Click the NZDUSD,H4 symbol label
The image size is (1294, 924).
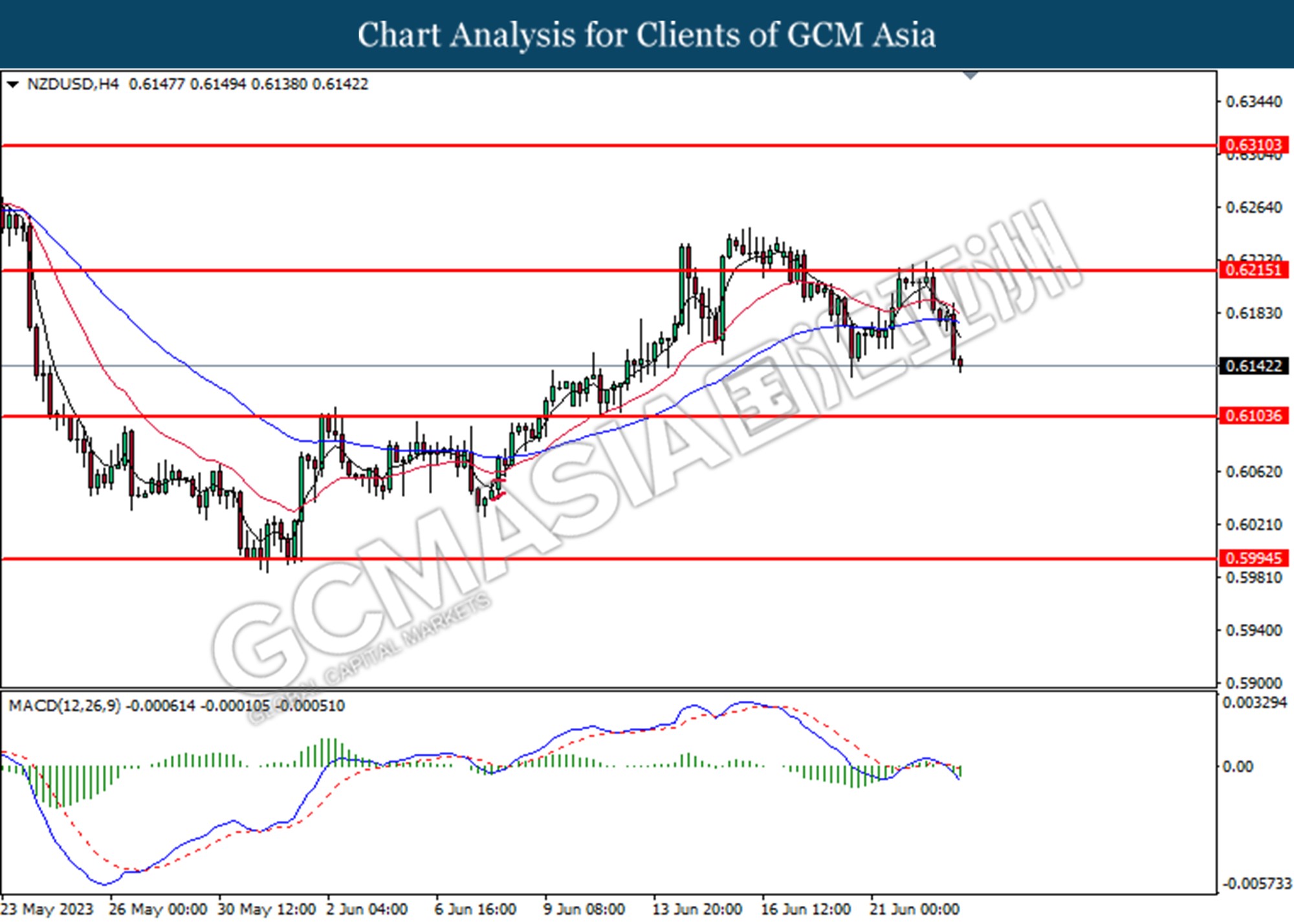tap(73, 84)
